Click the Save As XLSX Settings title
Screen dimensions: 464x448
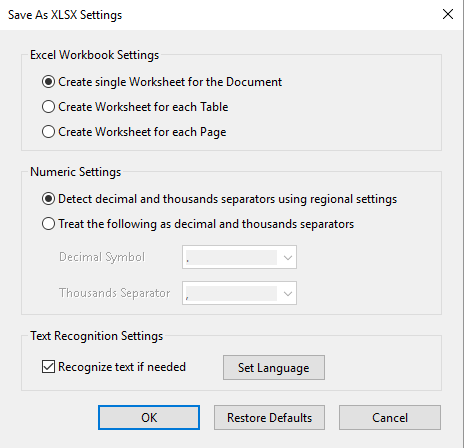coord(65,15)
